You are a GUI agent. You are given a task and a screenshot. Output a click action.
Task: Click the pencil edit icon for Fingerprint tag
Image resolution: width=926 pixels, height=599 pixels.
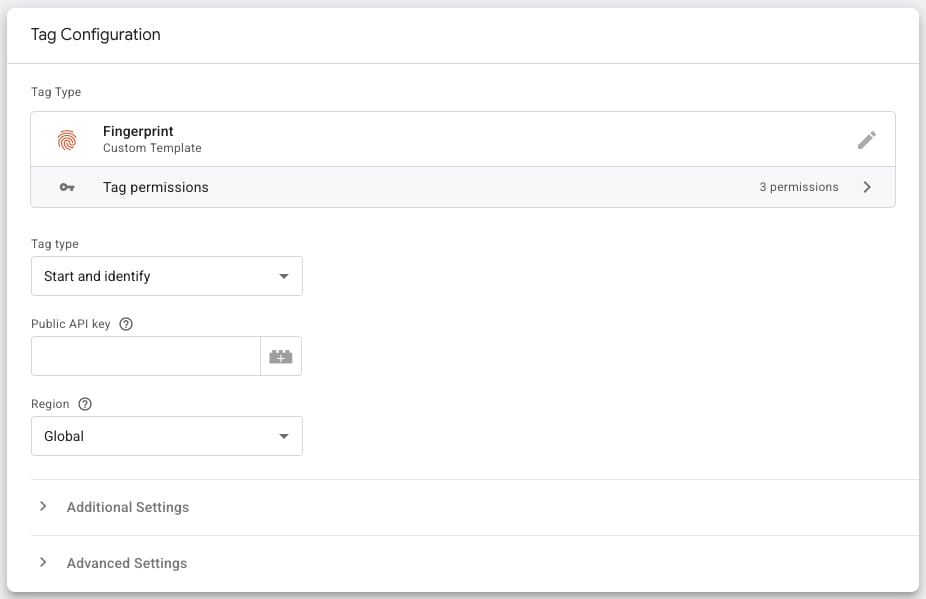pyautogui.click(x=866, y=140)
